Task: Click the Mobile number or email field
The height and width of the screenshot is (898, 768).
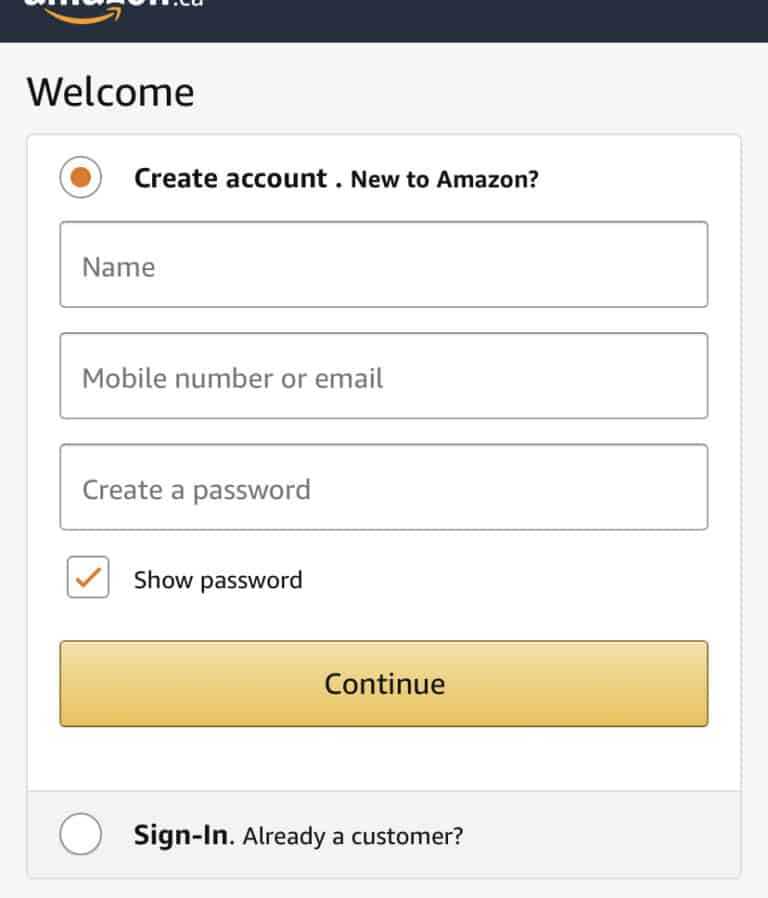Action: [383, 377]
